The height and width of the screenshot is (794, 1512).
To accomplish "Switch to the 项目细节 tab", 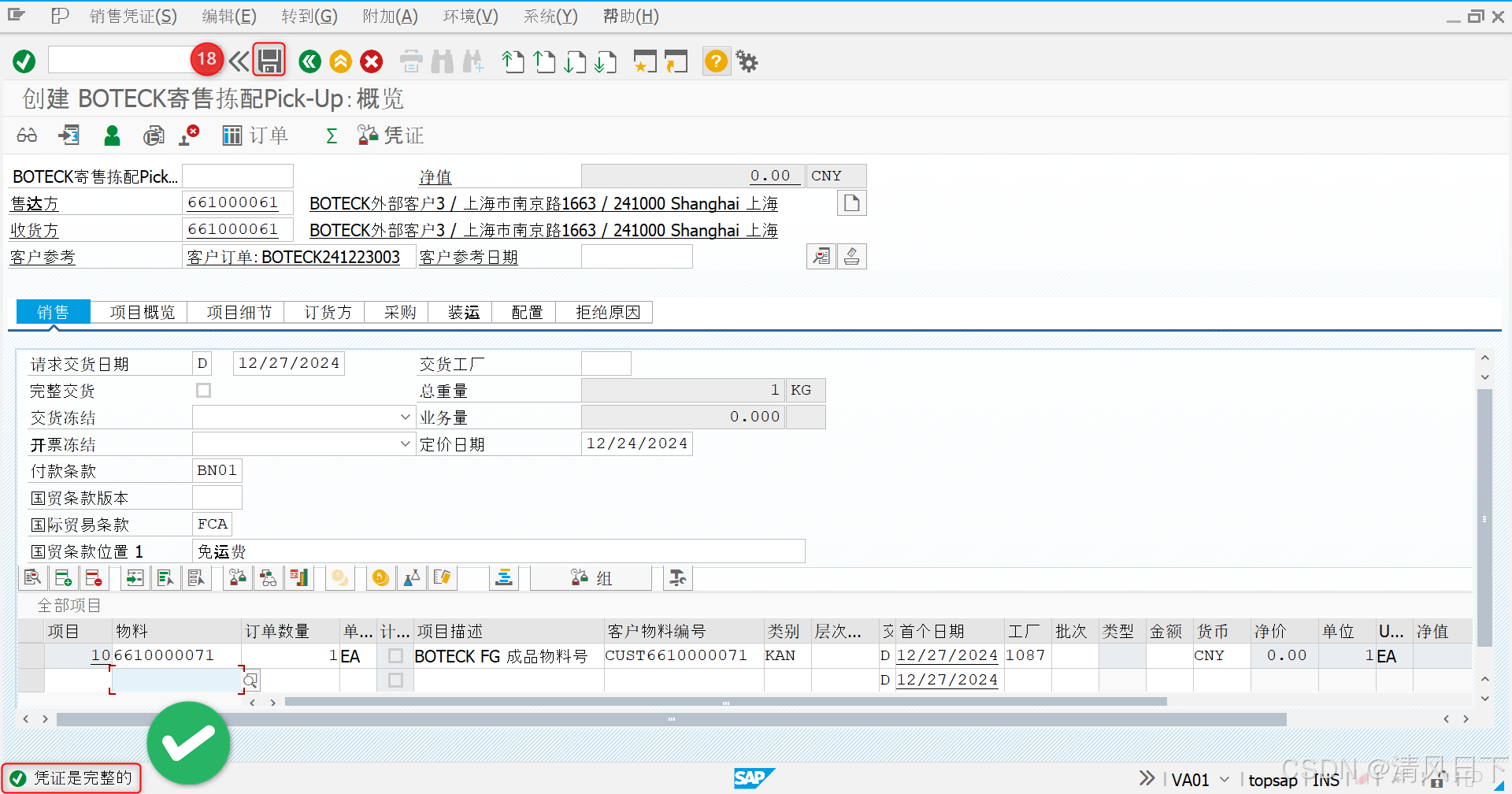I will click(x=239, y=313).
